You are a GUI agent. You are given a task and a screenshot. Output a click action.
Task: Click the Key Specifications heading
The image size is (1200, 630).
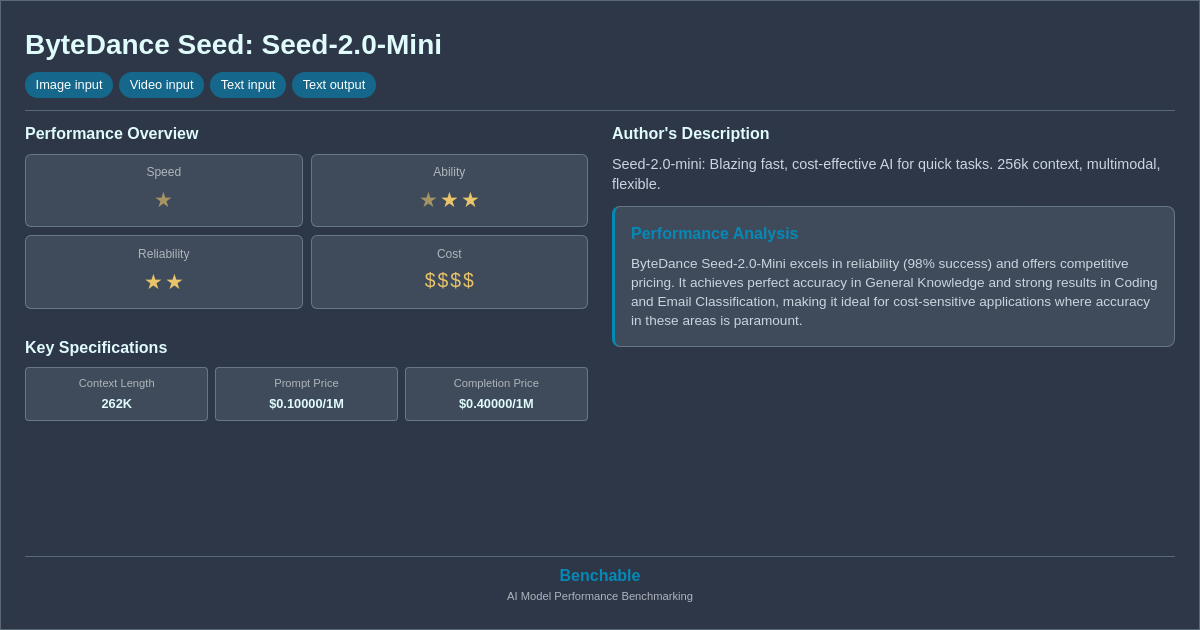[96, 348]
